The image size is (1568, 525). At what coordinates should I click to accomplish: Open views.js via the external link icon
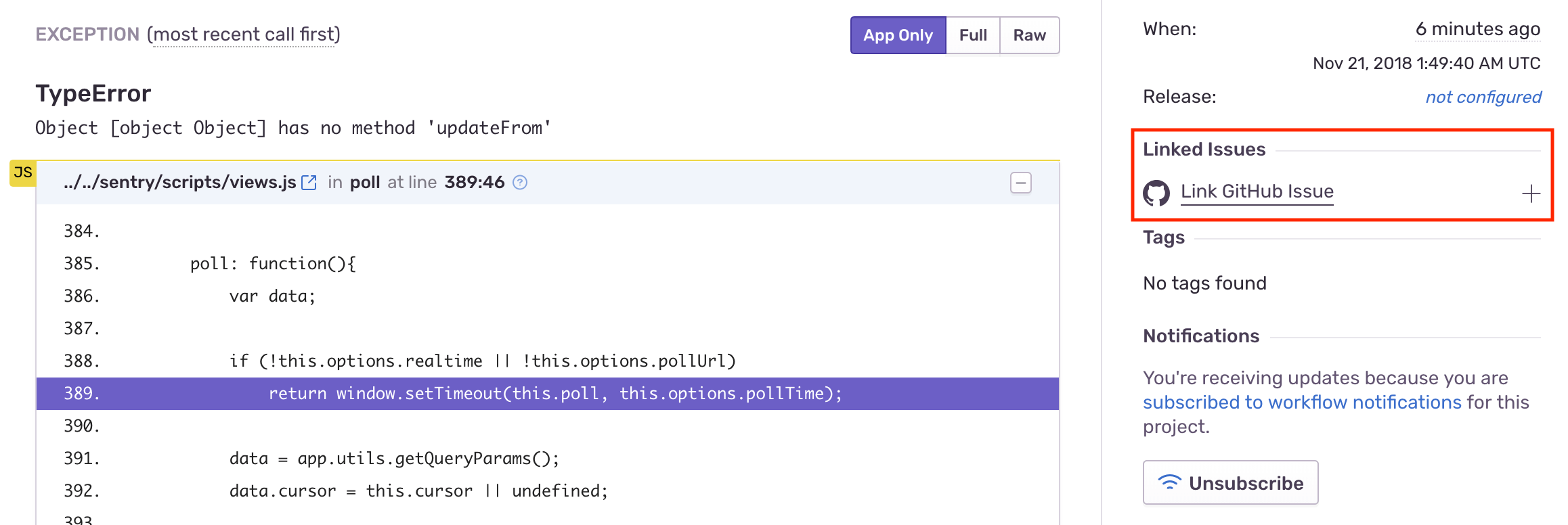pos(309,182)
